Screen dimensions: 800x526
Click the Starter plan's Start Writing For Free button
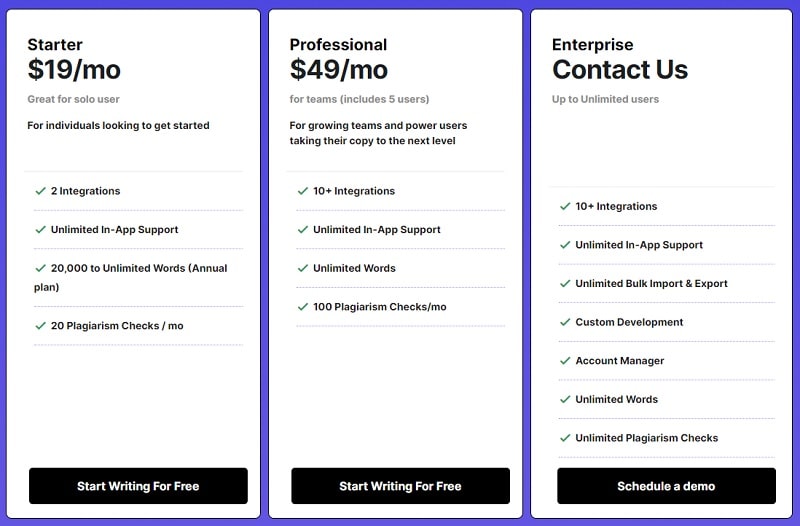coord(138,486)
